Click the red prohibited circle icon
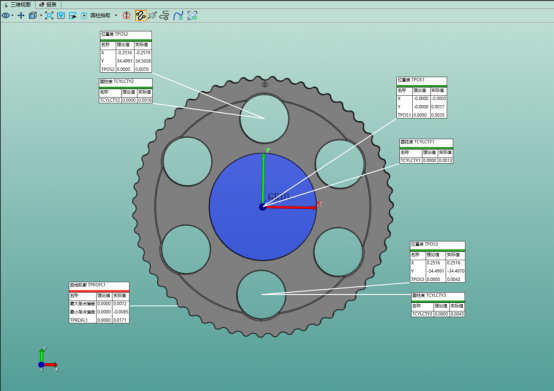554x391 pixels. 126,16
